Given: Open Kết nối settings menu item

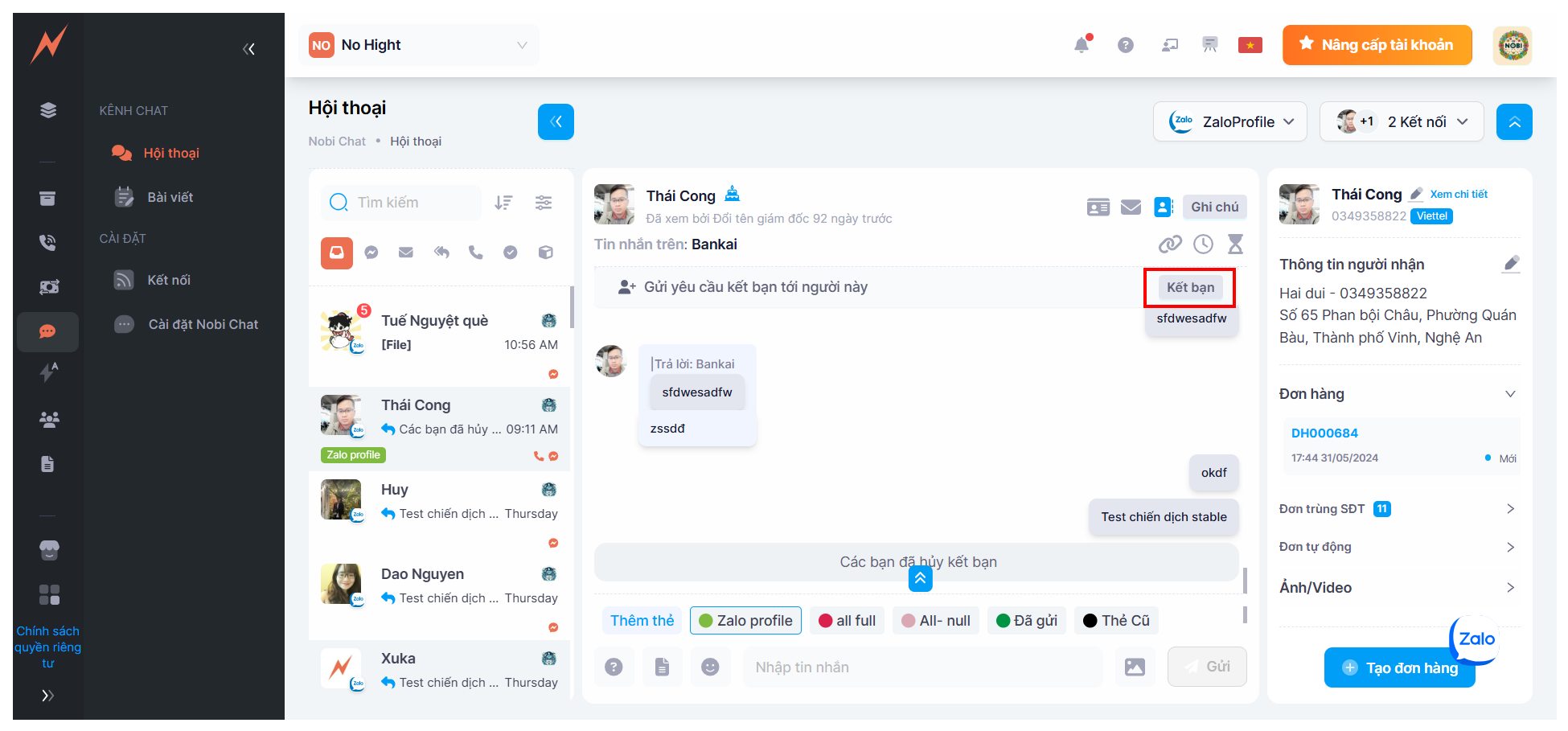Looking at the screenshot, I should 168,280.
